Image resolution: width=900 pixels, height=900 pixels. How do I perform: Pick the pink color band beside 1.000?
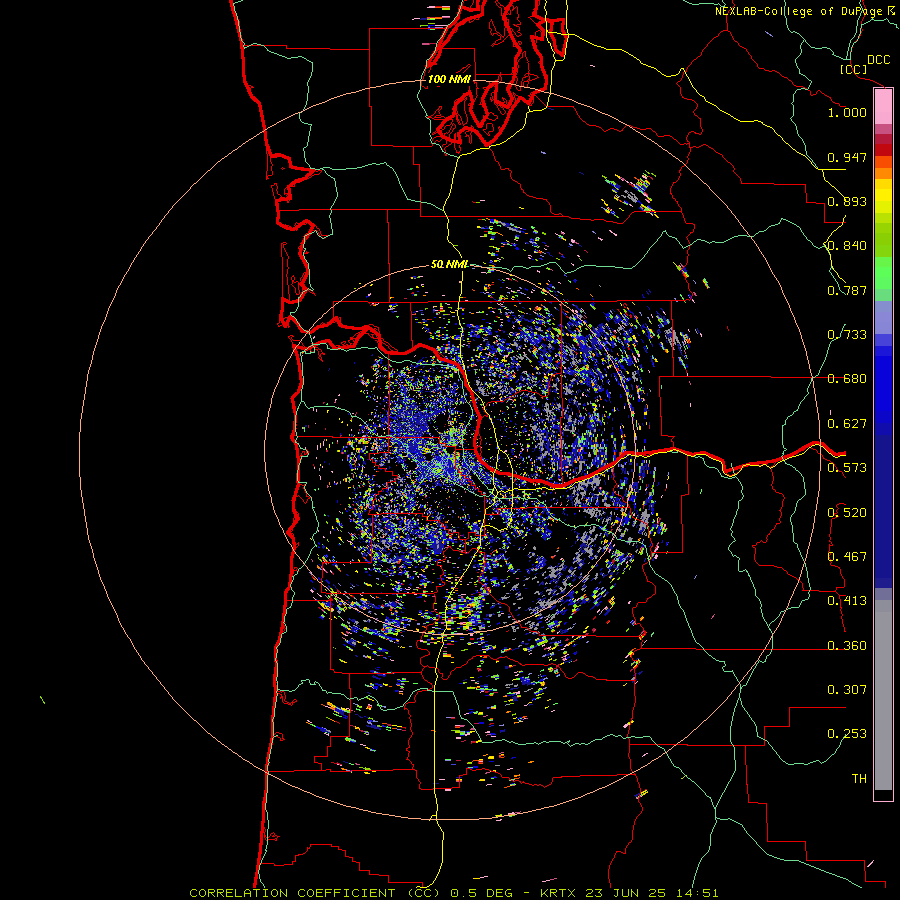[883, 108]
